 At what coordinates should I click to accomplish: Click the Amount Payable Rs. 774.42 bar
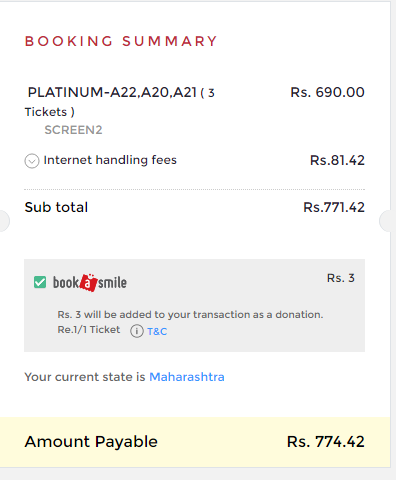pos(195,442)
